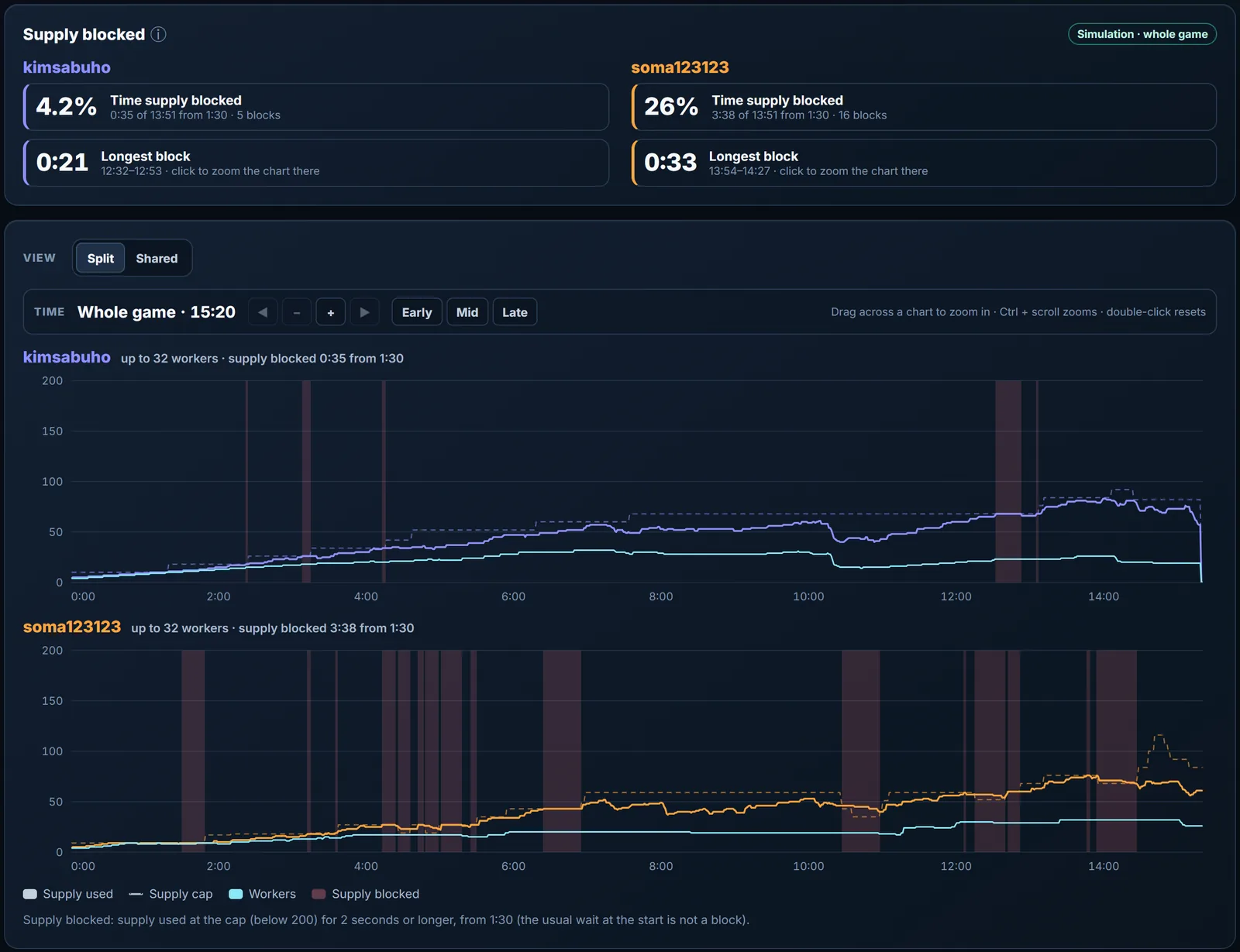Click the Supply blocked heading
Screen dimensions: 1240x952
[x=84, y=34]
